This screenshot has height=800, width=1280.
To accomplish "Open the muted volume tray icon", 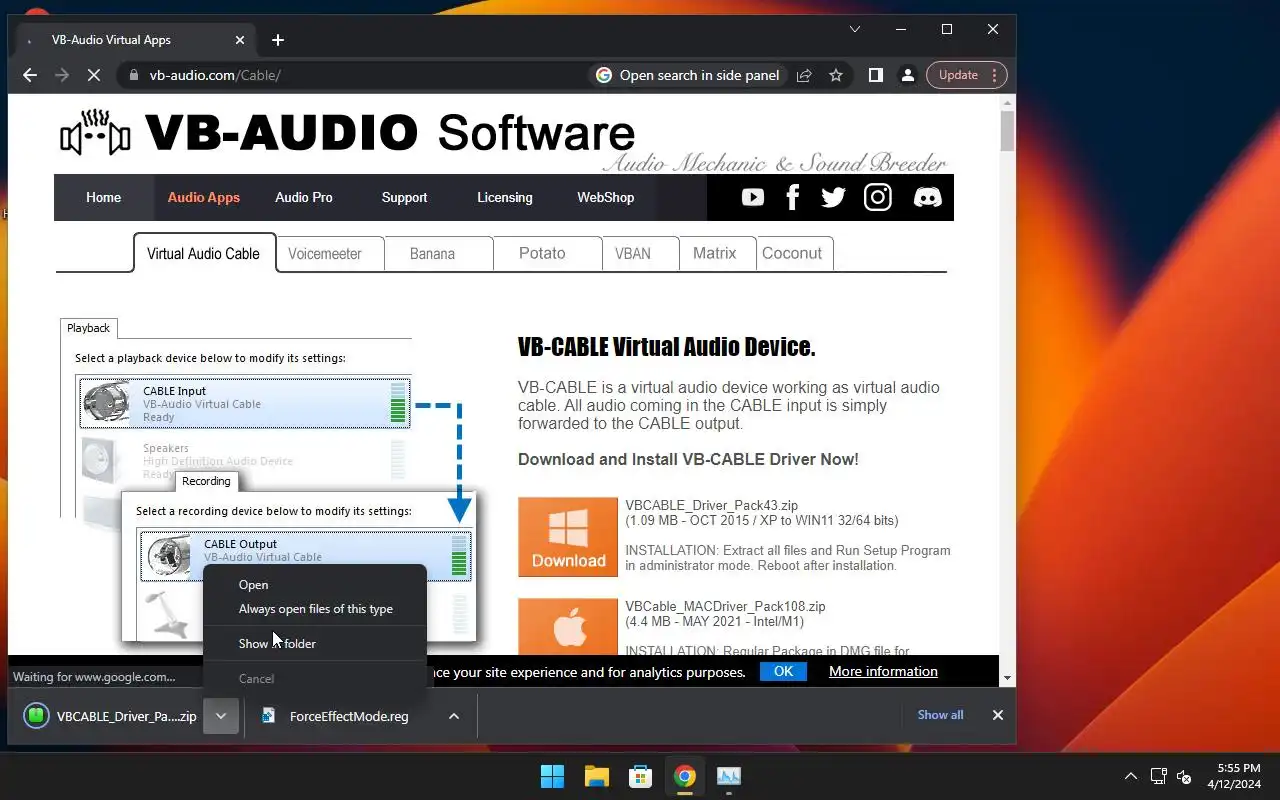I will point(1185,776).
